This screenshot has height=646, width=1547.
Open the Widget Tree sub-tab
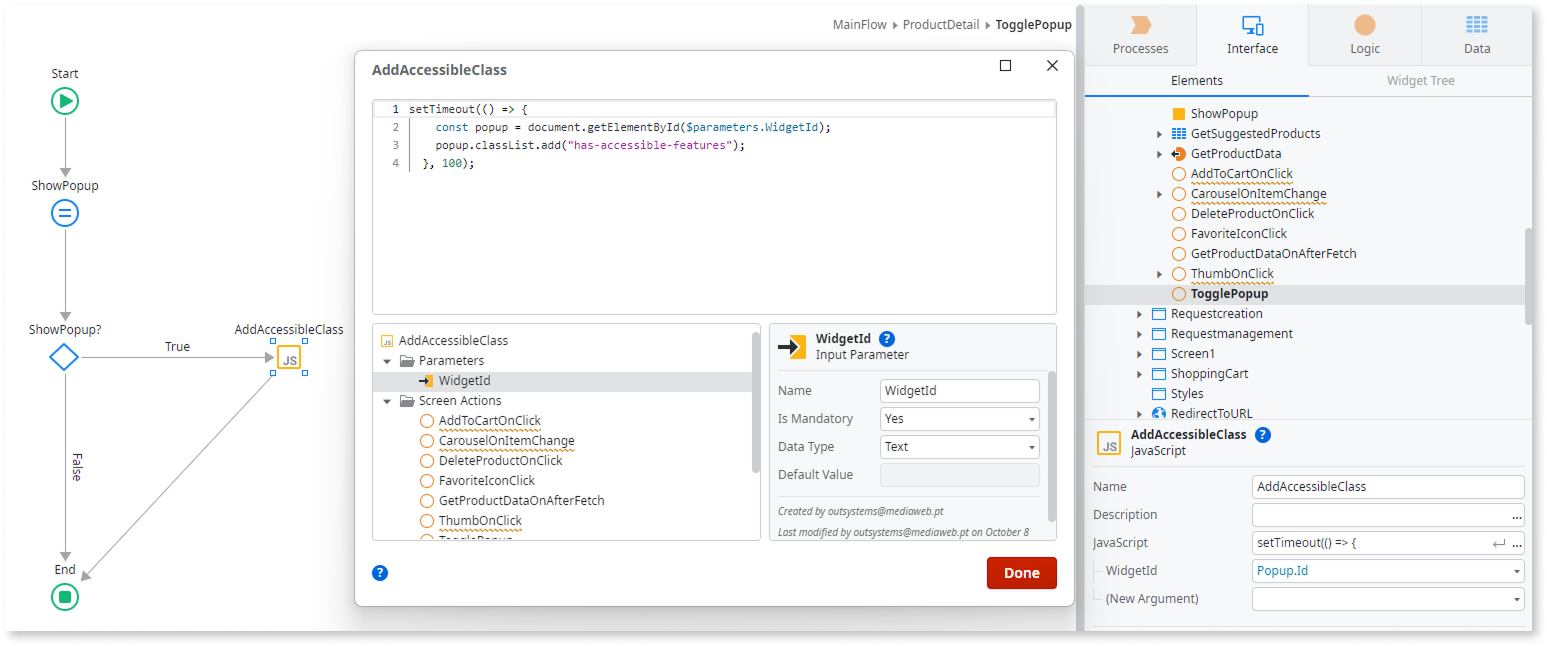pyautogui.click(x=1420, y=81)
